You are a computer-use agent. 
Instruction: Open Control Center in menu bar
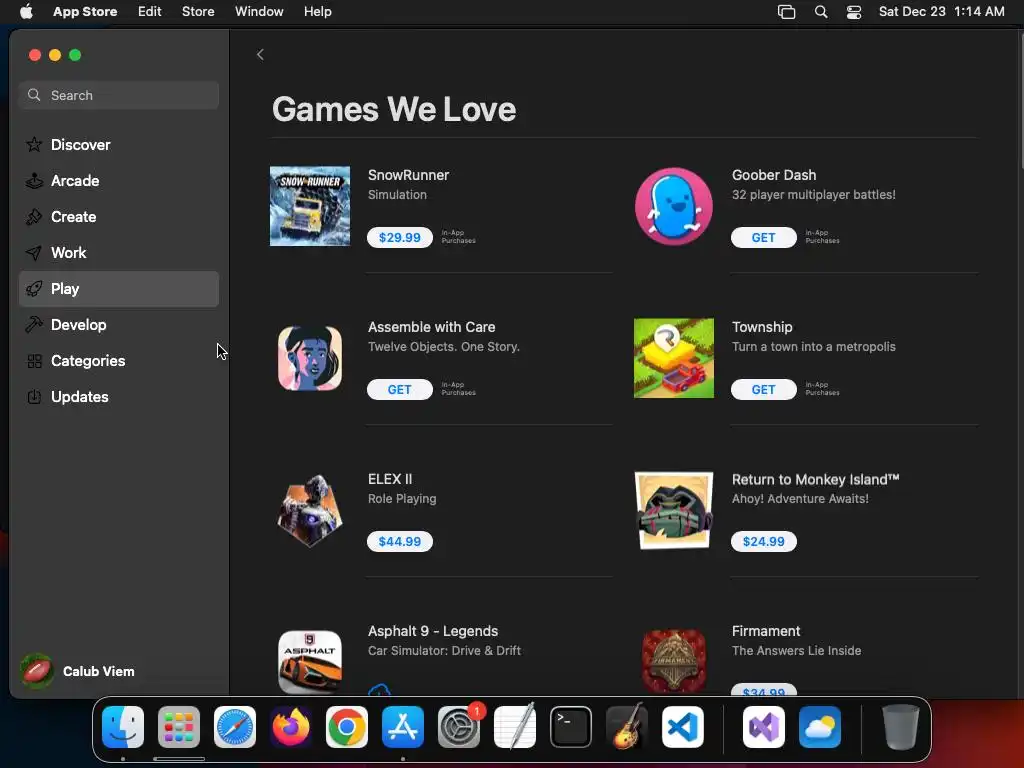point(854,12)
